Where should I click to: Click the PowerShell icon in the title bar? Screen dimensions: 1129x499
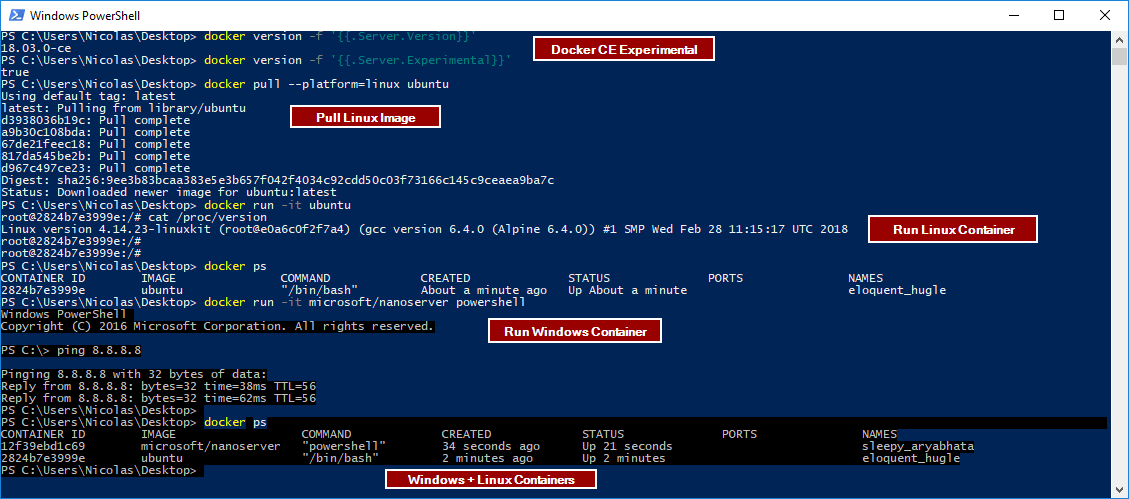click(x=17, y=15)
